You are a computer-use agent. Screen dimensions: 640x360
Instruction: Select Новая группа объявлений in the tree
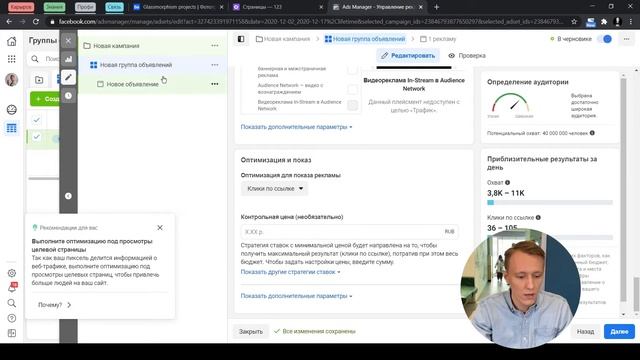tap(136, 65)
